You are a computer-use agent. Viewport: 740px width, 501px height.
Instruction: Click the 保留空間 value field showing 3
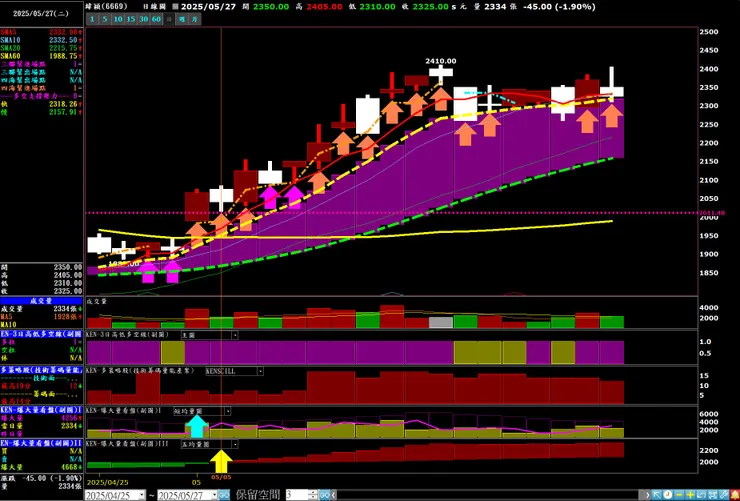click(296, 495)
